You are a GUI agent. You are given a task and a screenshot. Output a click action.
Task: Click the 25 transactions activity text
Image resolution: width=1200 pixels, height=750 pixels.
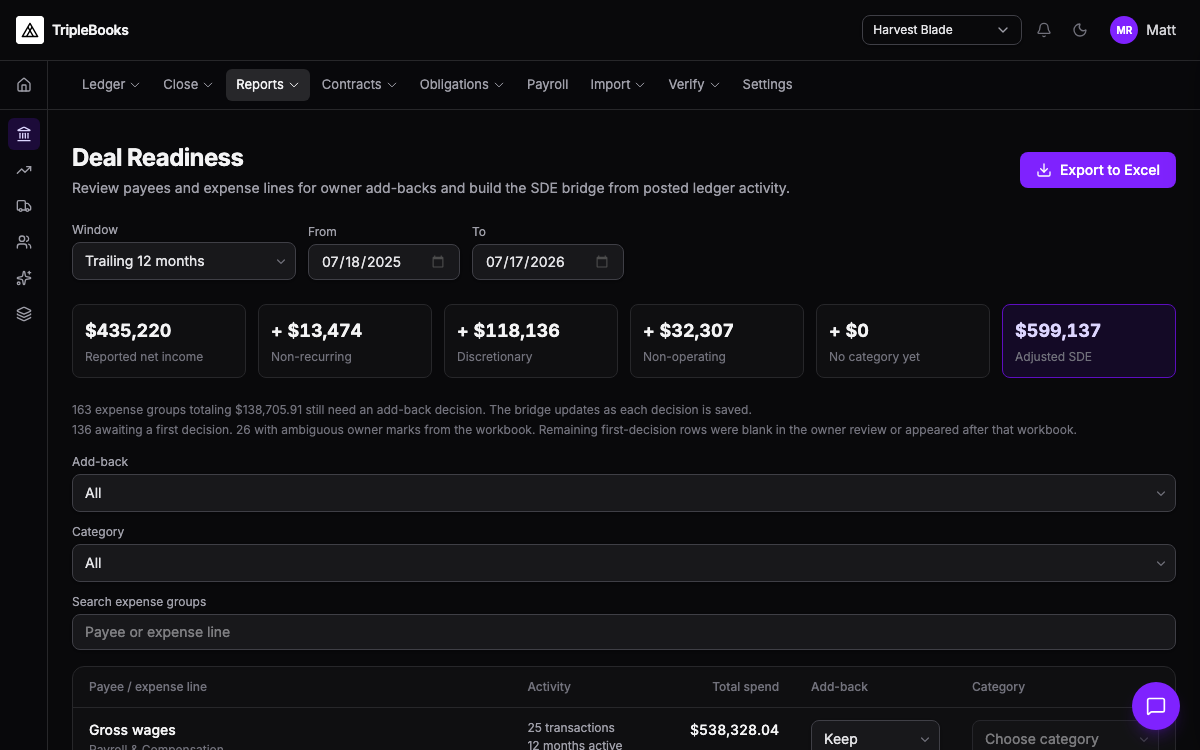571,728
